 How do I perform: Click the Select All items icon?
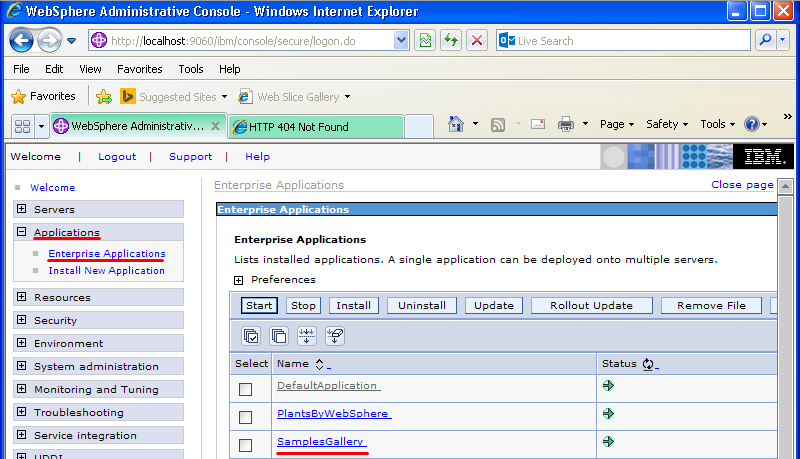point(251,336)
